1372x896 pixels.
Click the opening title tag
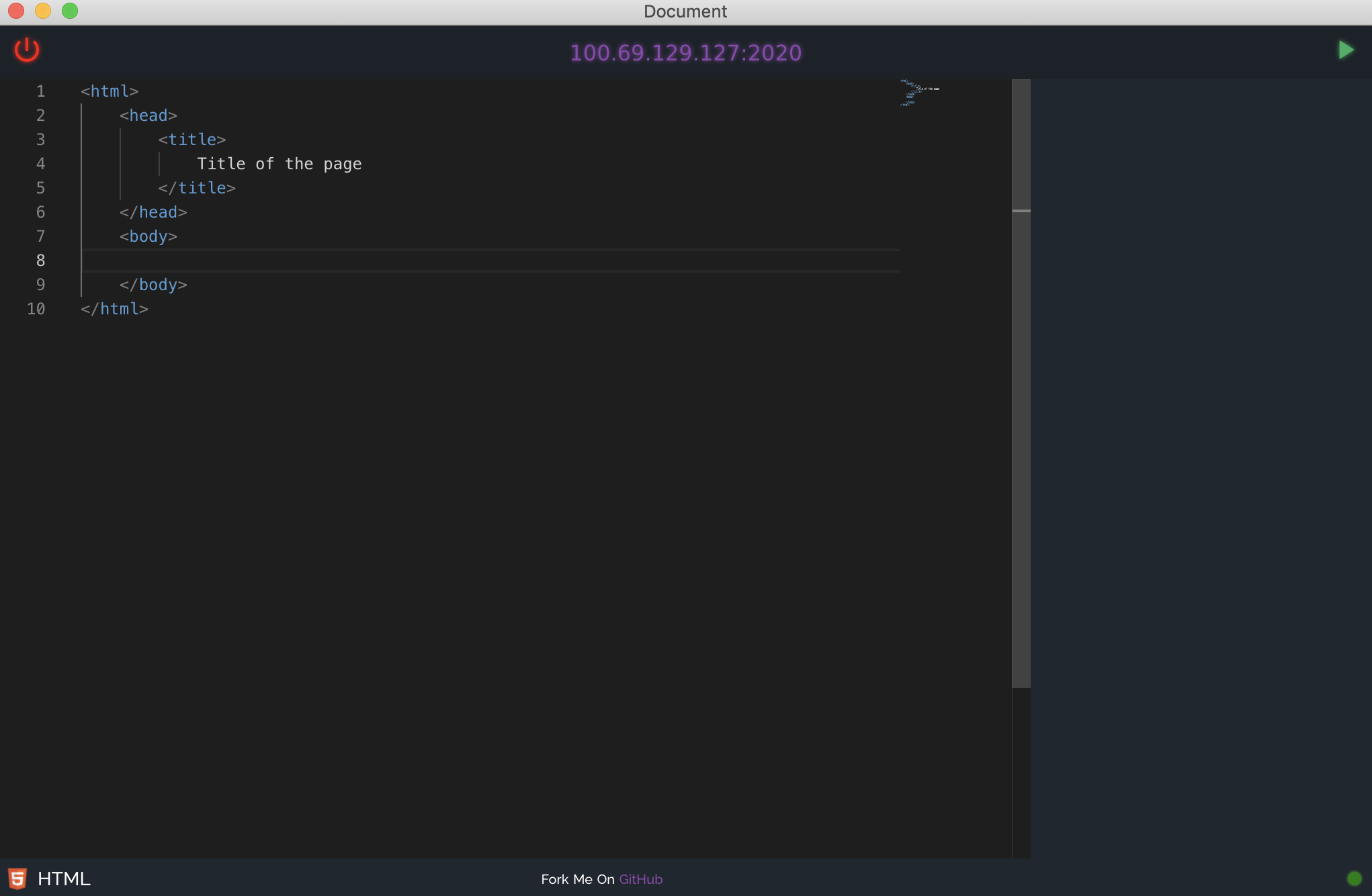point(192,140)
